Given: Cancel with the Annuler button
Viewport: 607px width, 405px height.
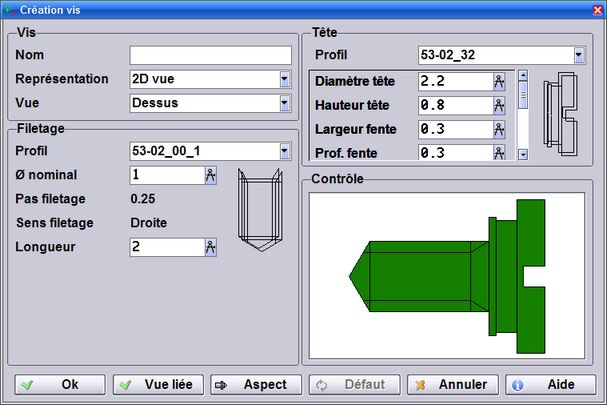Looking at the screenshot, I should point(453,384).
